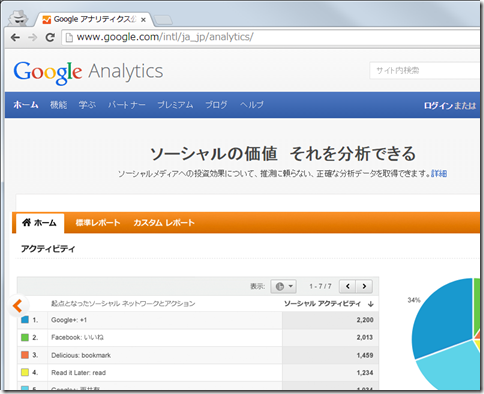This screenshot has height=394, width=484.
Task: Select the 標準レポート tab
Action: pos(98,223)
